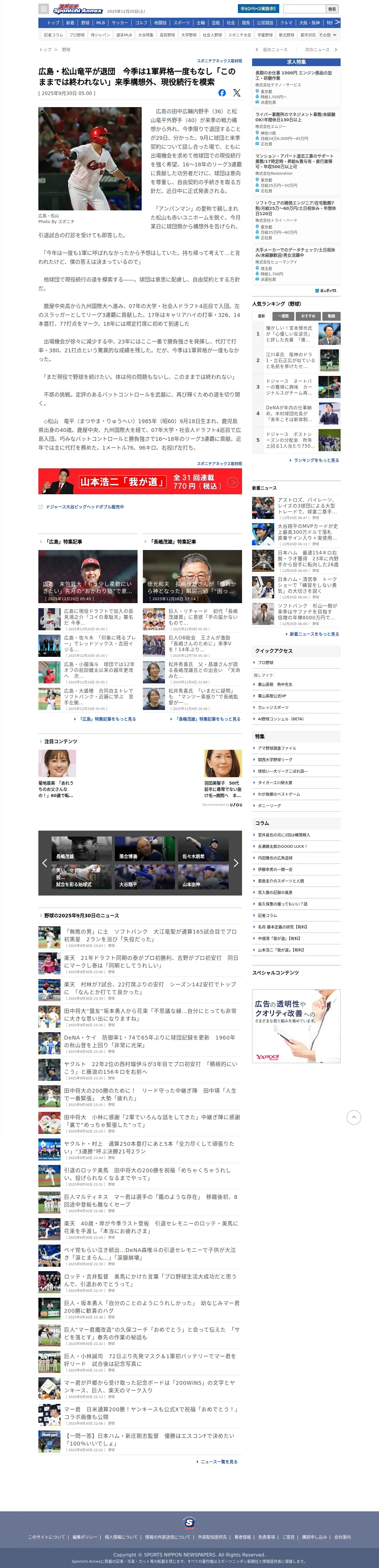Open the 野球 menu item
Screen dimensions: 379x1568
(x=85, y=22)
